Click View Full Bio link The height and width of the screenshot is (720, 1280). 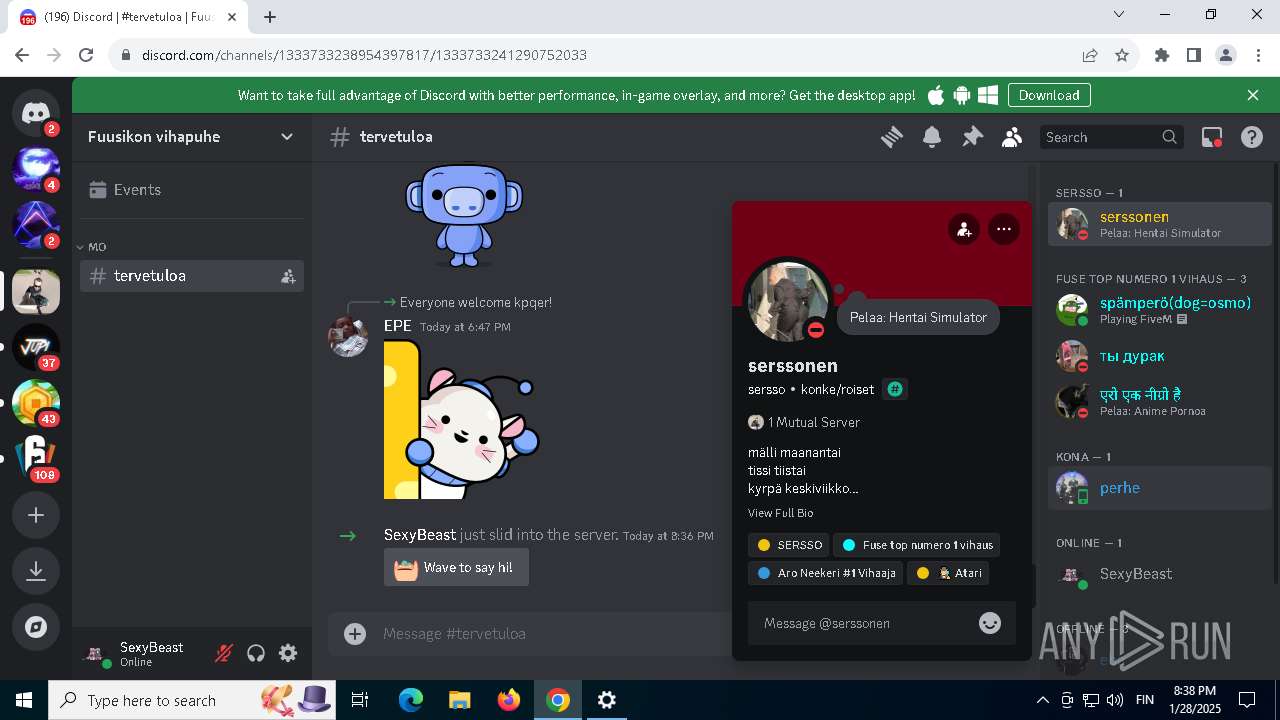coord(780,513)
